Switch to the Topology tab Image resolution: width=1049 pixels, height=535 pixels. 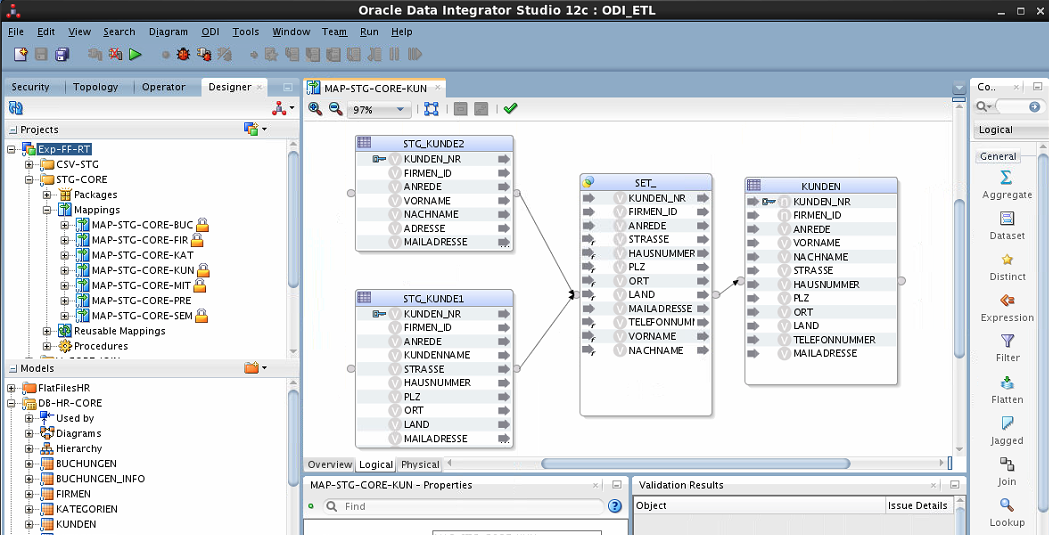point(96,87)
